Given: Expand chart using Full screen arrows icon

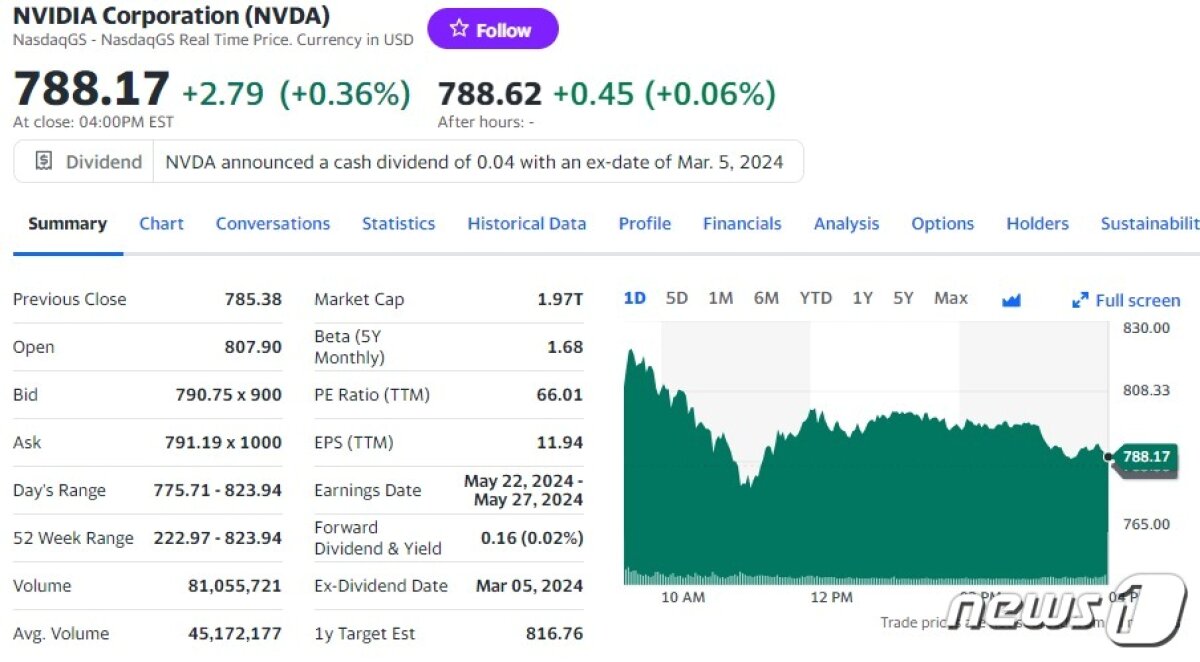Looking at the screenshot, I should pyautogui.click(x=1080, y=300).
